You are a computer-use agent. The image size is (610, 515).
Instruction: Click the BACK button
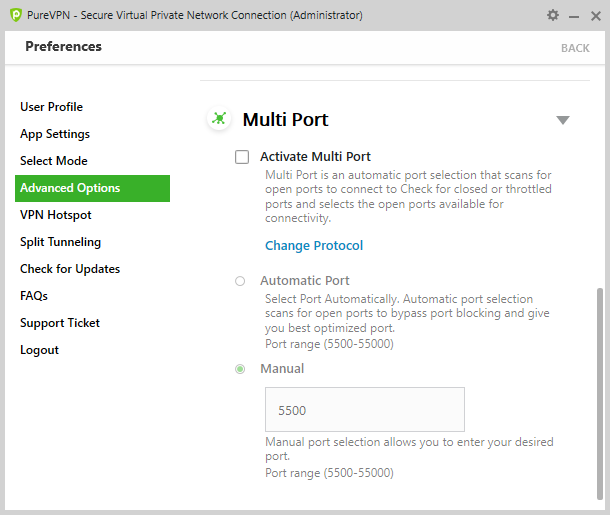(x=575, y=48)
